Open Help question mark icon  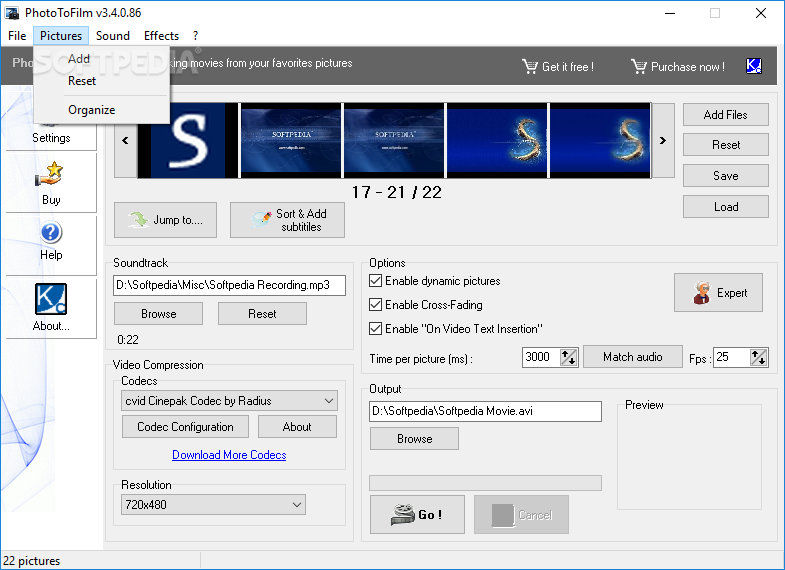51,233
